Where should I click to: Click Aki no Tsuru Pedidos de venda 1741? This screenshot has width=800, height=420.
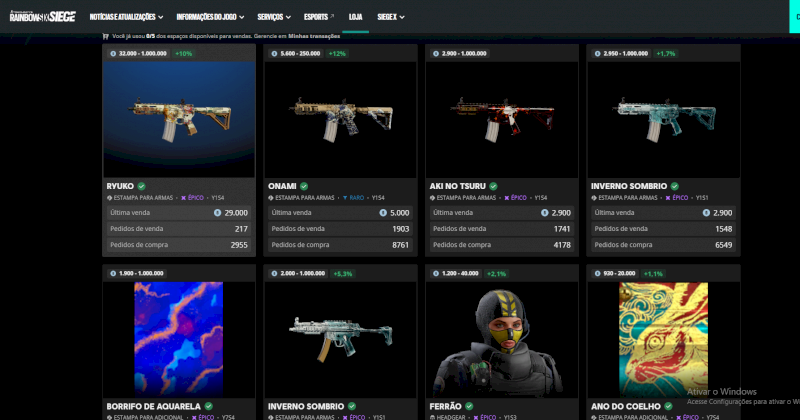(502, 229)
